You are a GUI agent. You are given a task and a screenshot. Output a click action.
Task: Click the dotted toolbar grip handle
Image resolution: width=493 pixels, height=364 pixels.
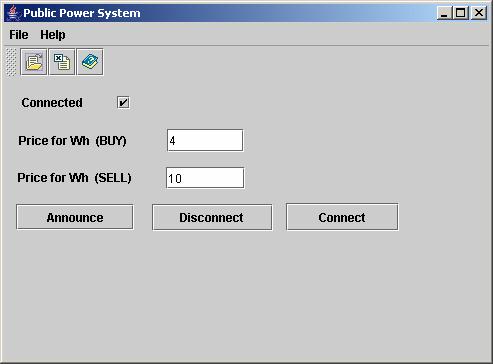[11, 62]
